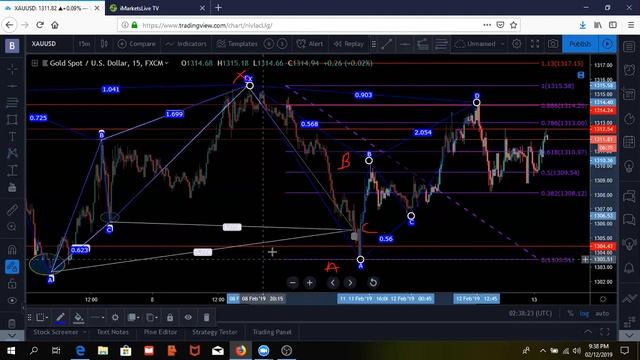
Task: Select the geometric shapes rectangle tool
Action: tap(12, 120)
